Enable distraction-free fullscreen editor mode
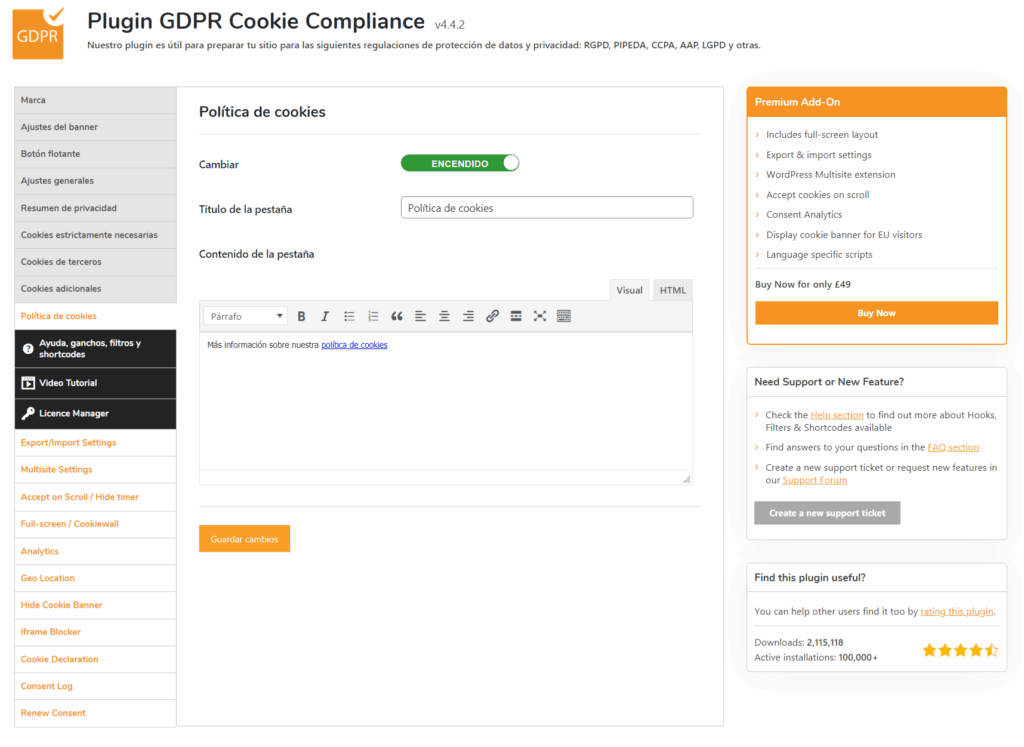Viewport: 1024px width, 747px height. coord(540,316)
